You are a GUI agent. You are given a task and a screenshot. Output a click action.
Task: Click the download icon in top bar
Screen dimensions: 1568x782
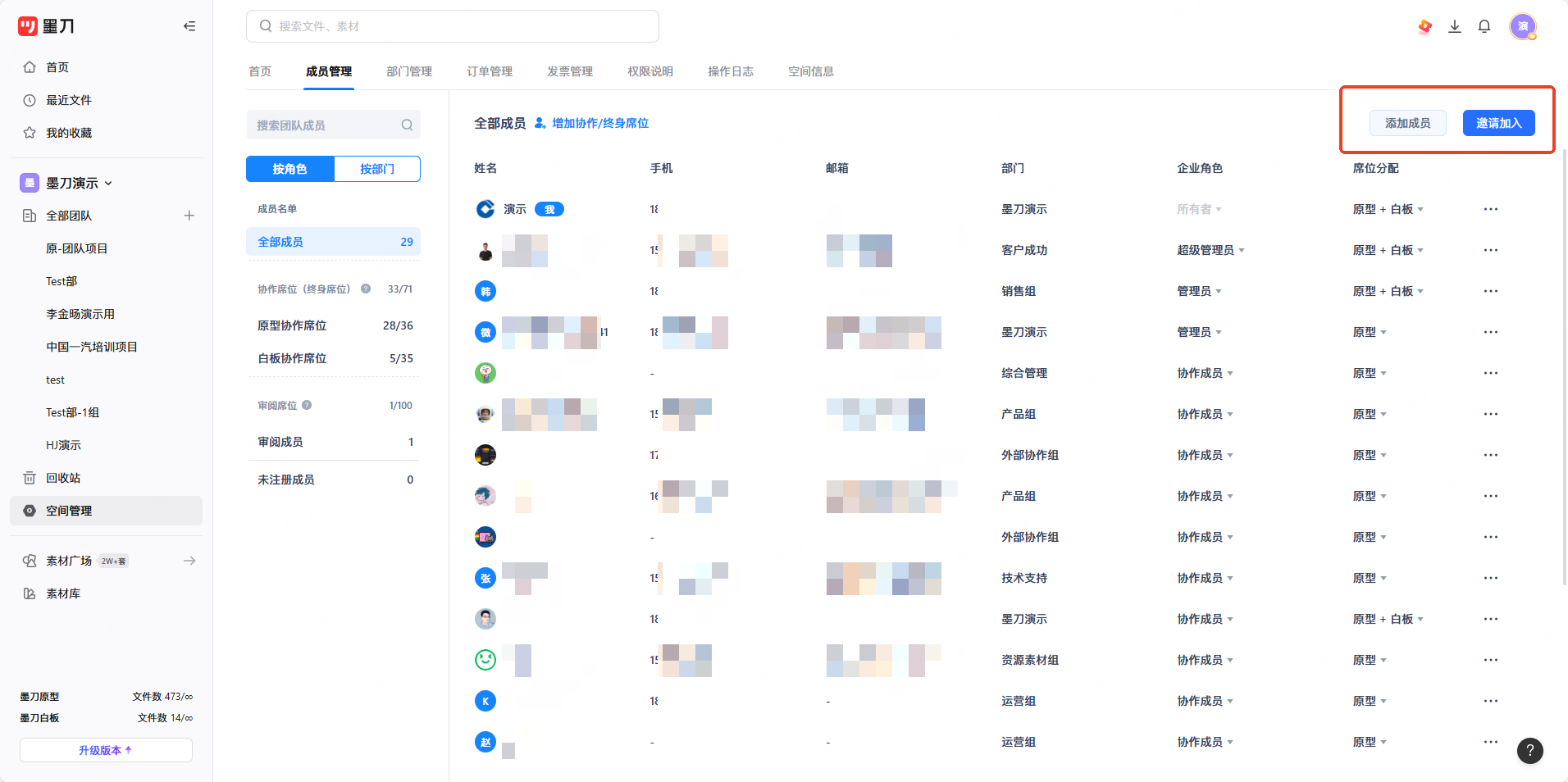[1455, 26]
